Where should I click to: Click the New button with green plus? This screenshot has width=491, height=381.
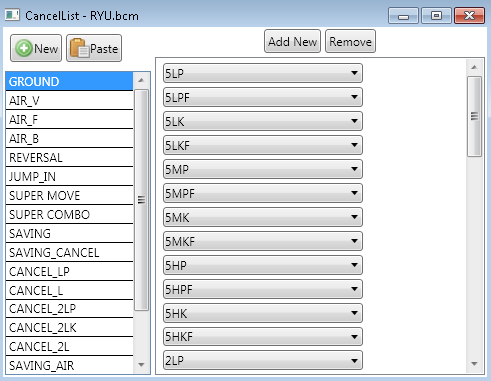[x=36, y=48]
